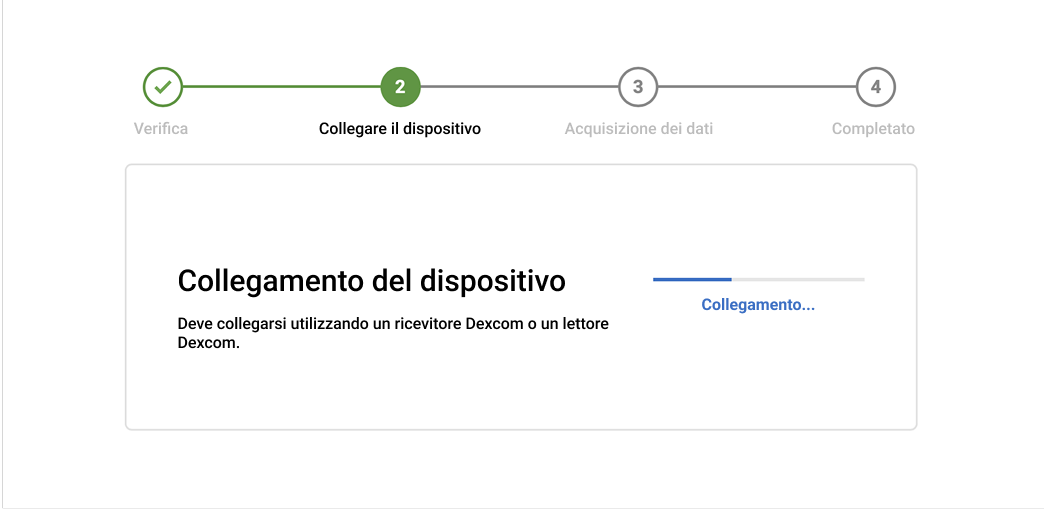This screenshot has width=1044, height=510.
Task: Select the green step 2 circle
Action: 400,87
